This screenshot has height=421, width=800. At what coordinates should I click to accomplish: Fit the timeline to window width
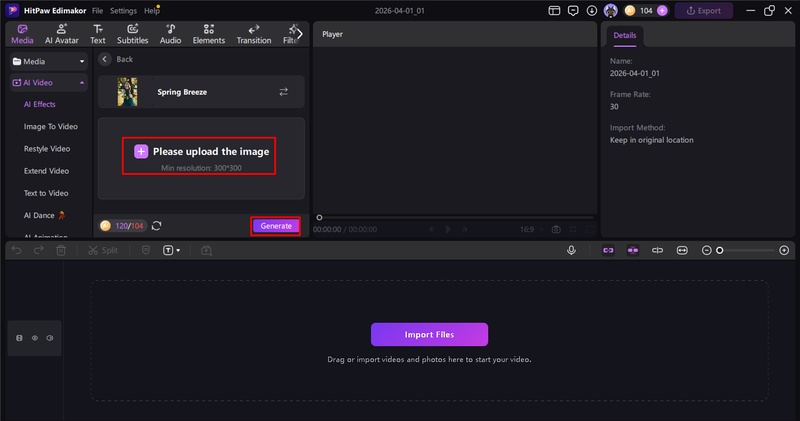coord(682,250)
